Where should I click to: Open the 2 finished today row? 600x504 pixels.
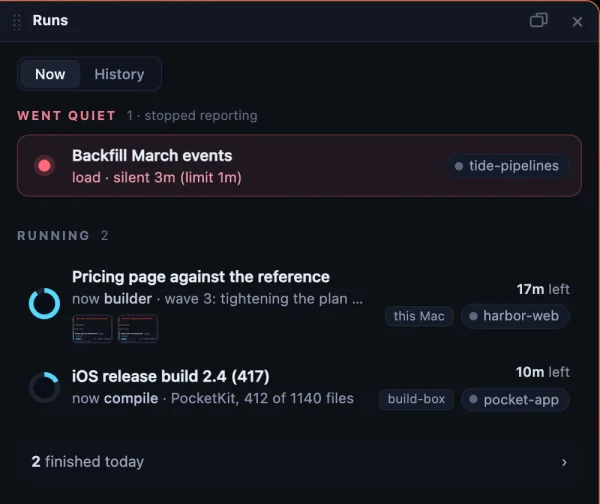(x=300, y=462)
